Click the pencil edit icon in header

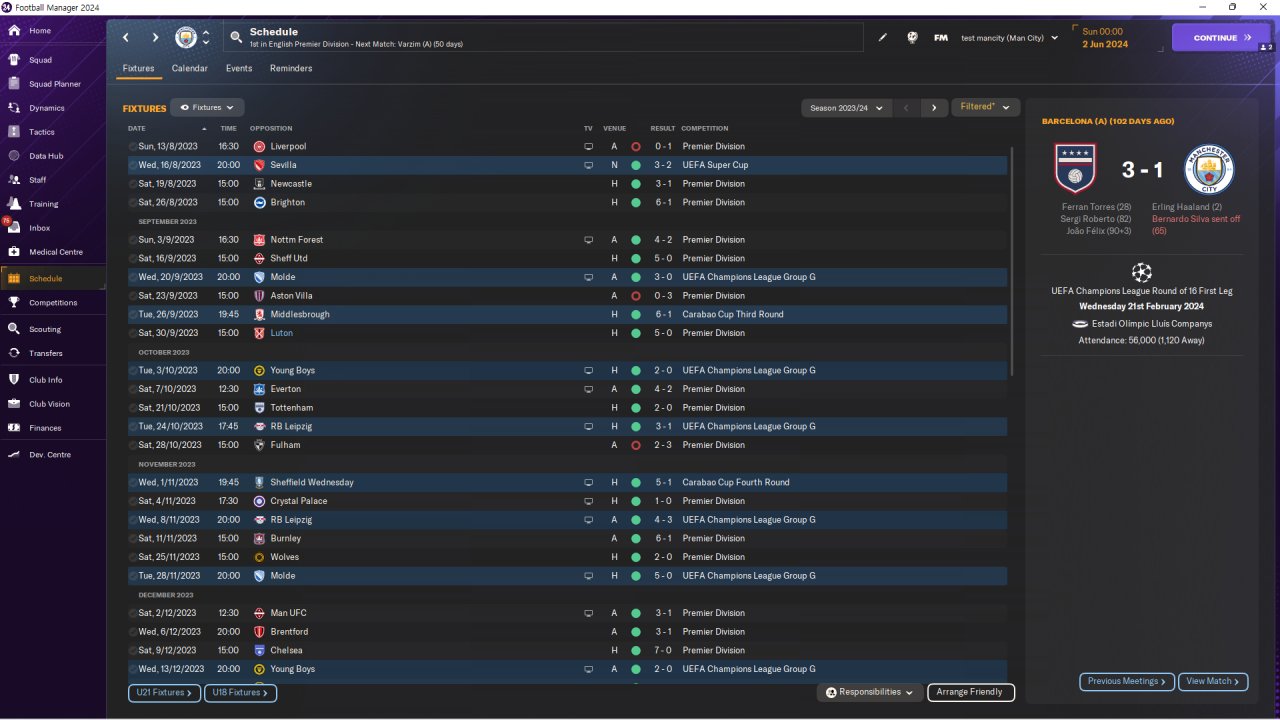click(883, 38)
